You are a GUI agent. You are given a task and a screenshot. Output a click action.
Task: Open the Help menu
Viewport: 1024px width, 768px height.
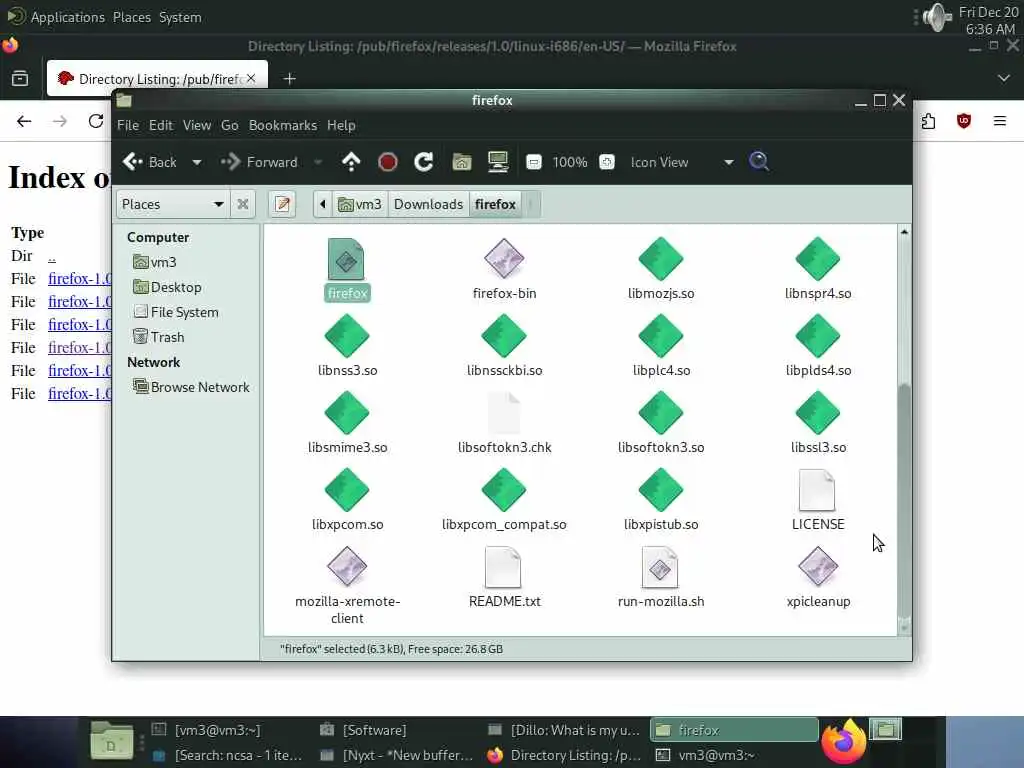pyautogui.click(x=341, y=125)
